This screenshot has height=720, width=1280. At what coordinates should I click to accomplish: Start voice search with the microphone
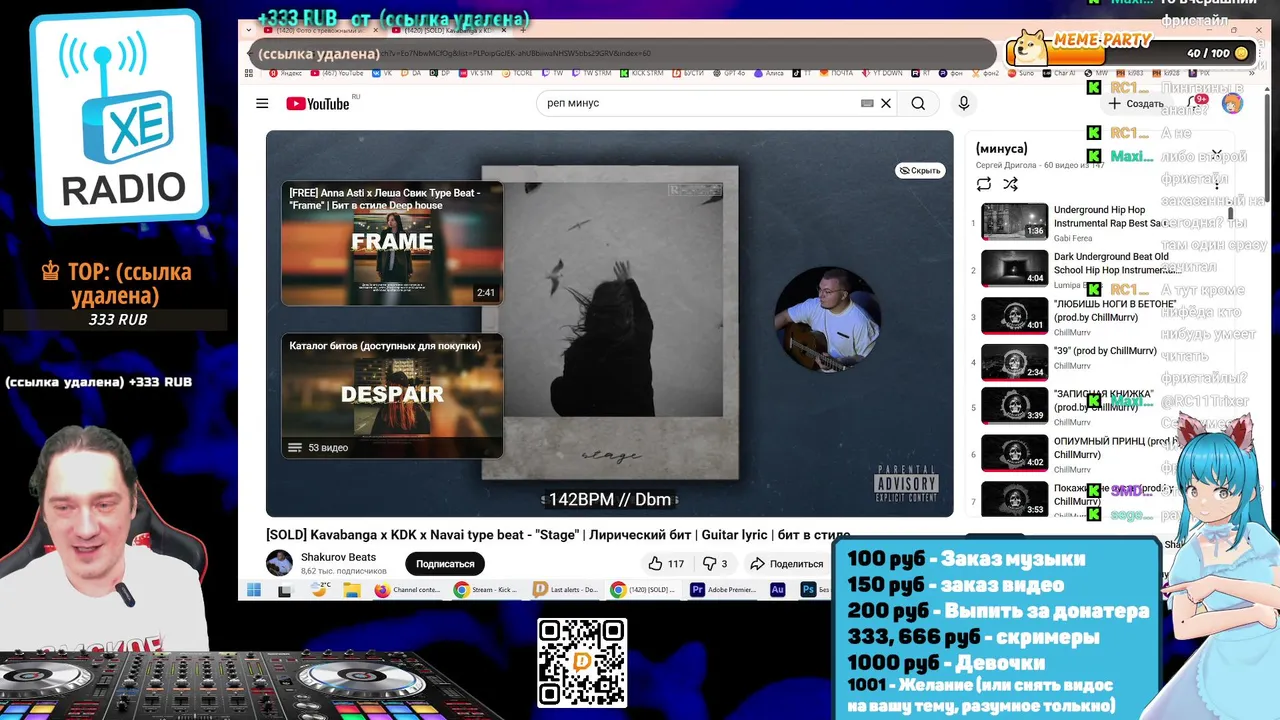tap(964, 103)
